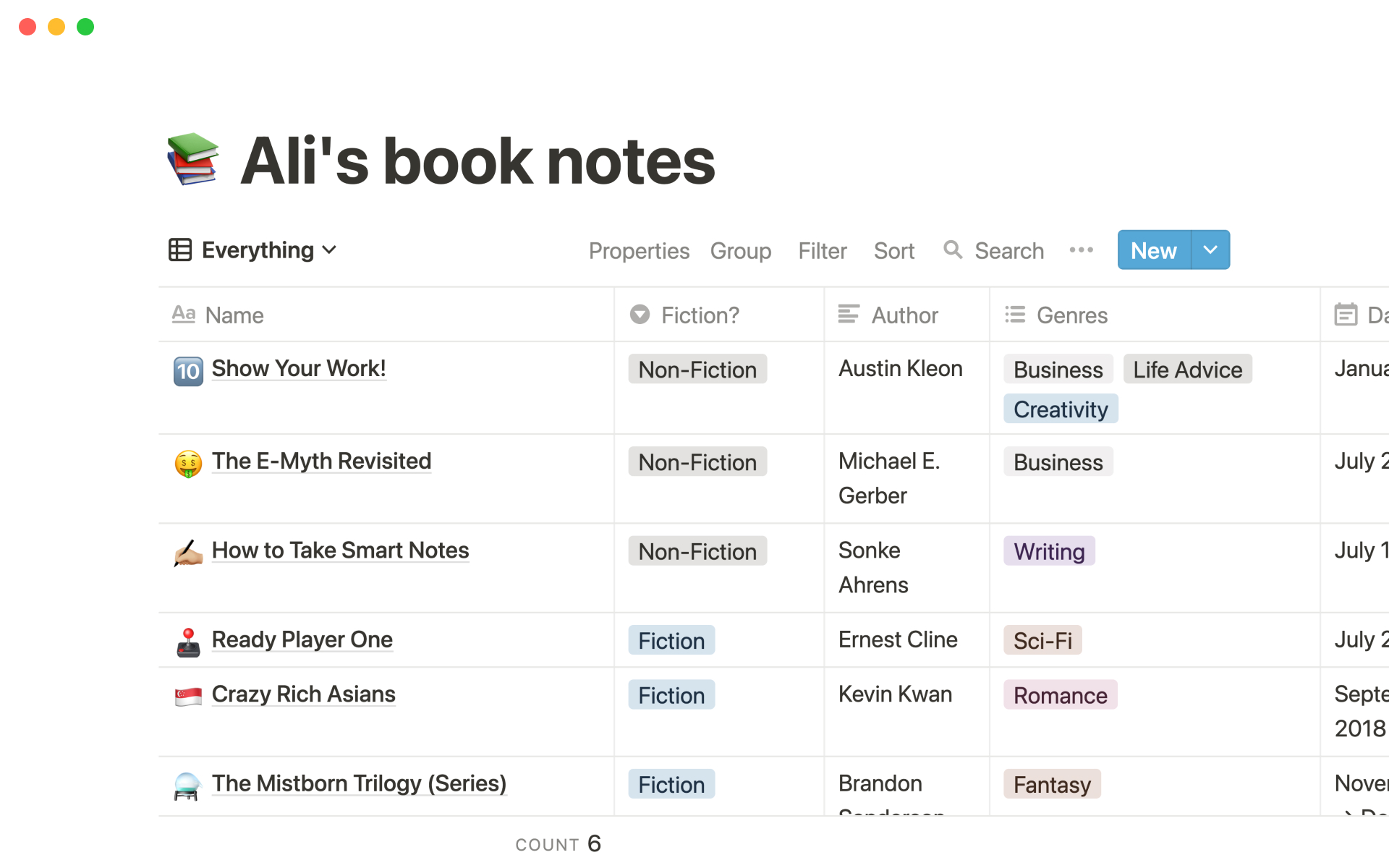Click the table grid view icon
Viewport: 1389px width, 868px height.
click(180, 250)
